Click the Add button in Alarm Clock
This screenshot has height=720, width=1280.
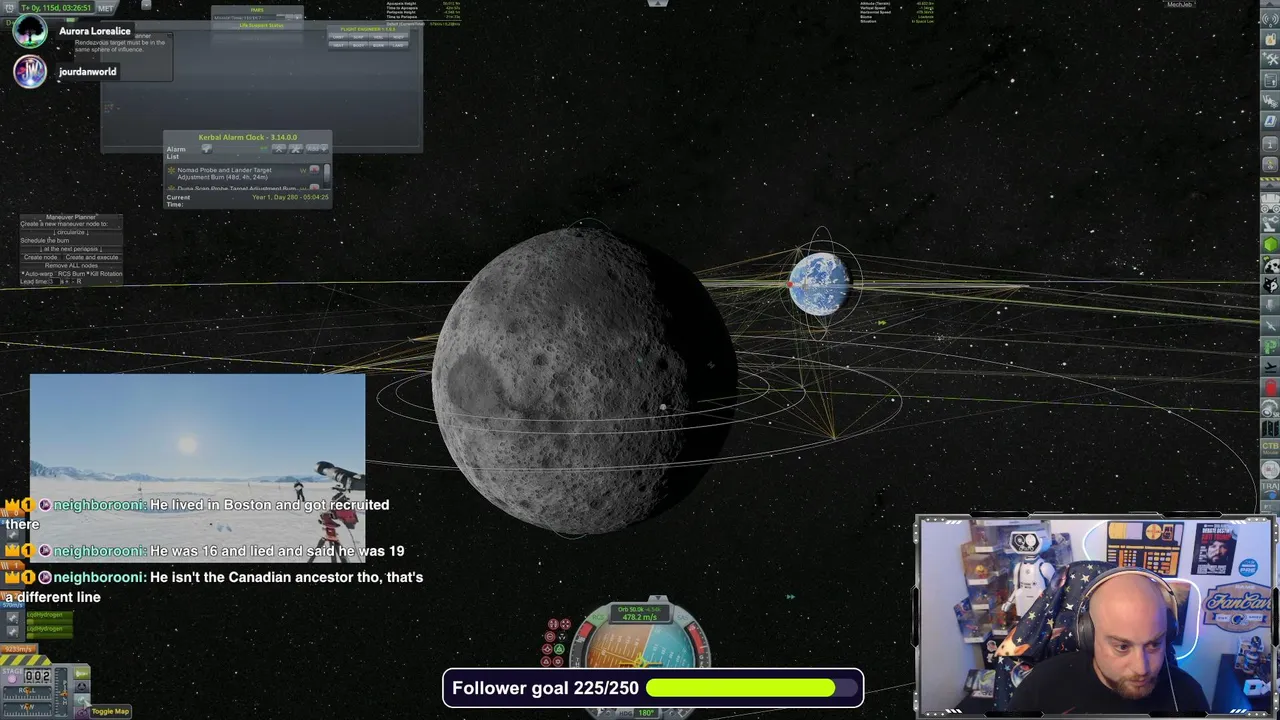(313, 149)
